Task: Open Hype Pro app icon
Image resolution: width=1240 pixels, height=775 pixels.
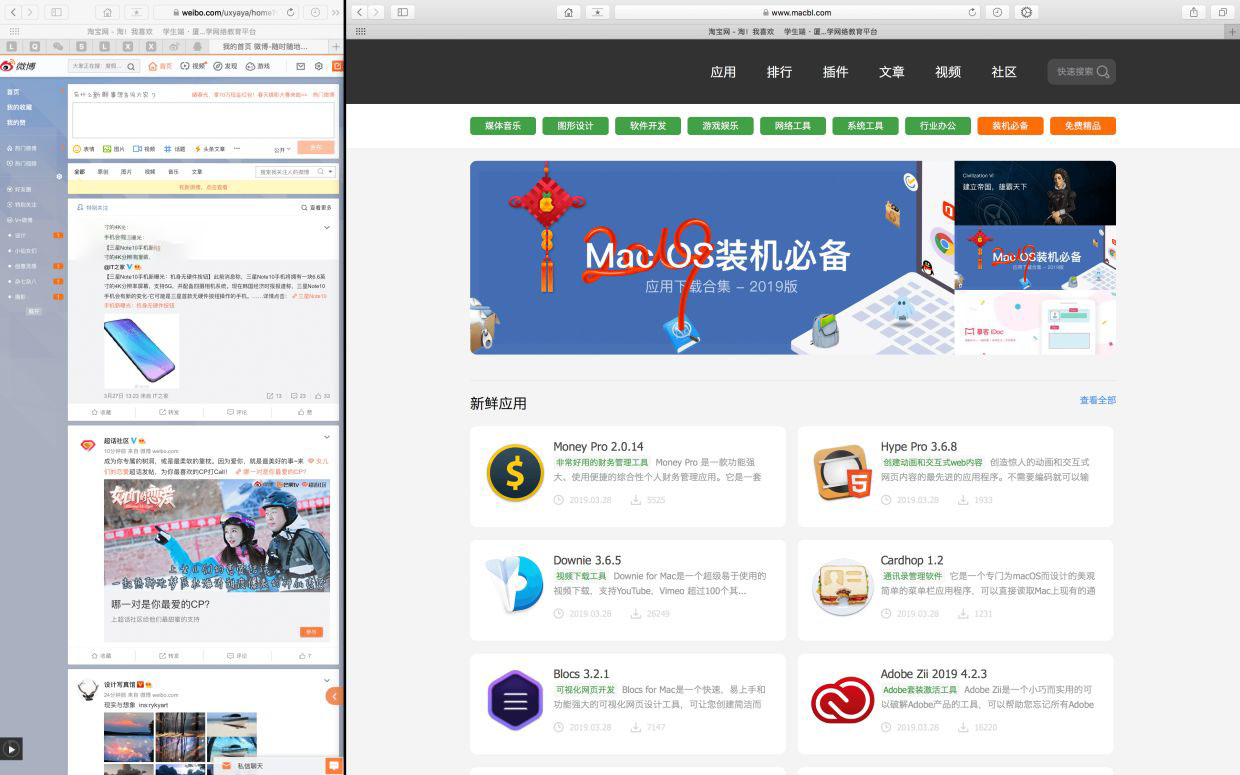Action: (842, 473)
